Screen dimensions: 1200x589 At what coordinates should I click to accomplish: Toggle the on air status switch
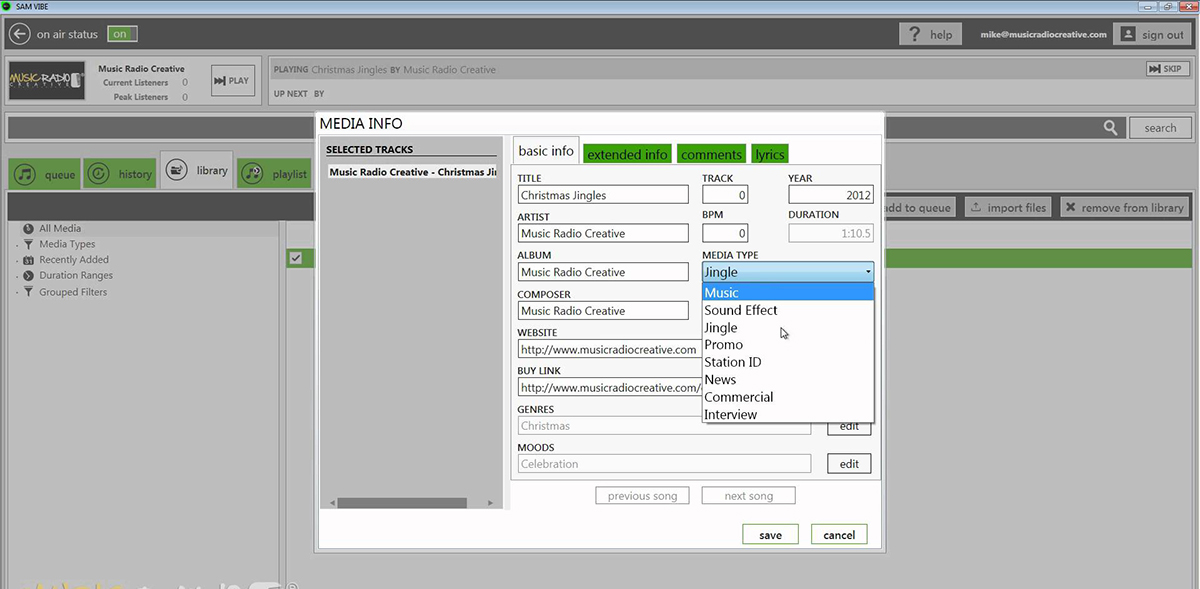pos(121,34)
